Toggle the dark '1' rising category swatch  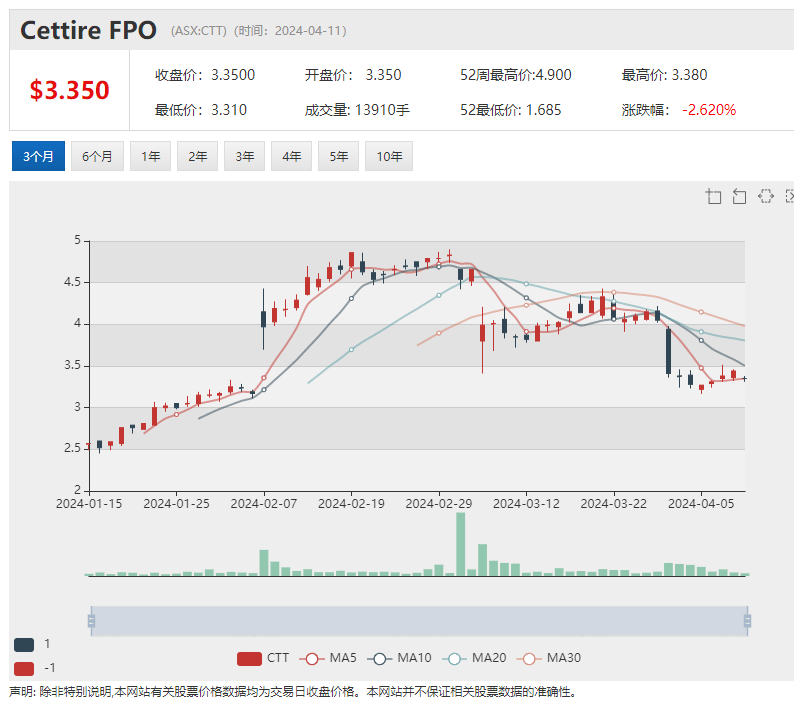point(24,645)
